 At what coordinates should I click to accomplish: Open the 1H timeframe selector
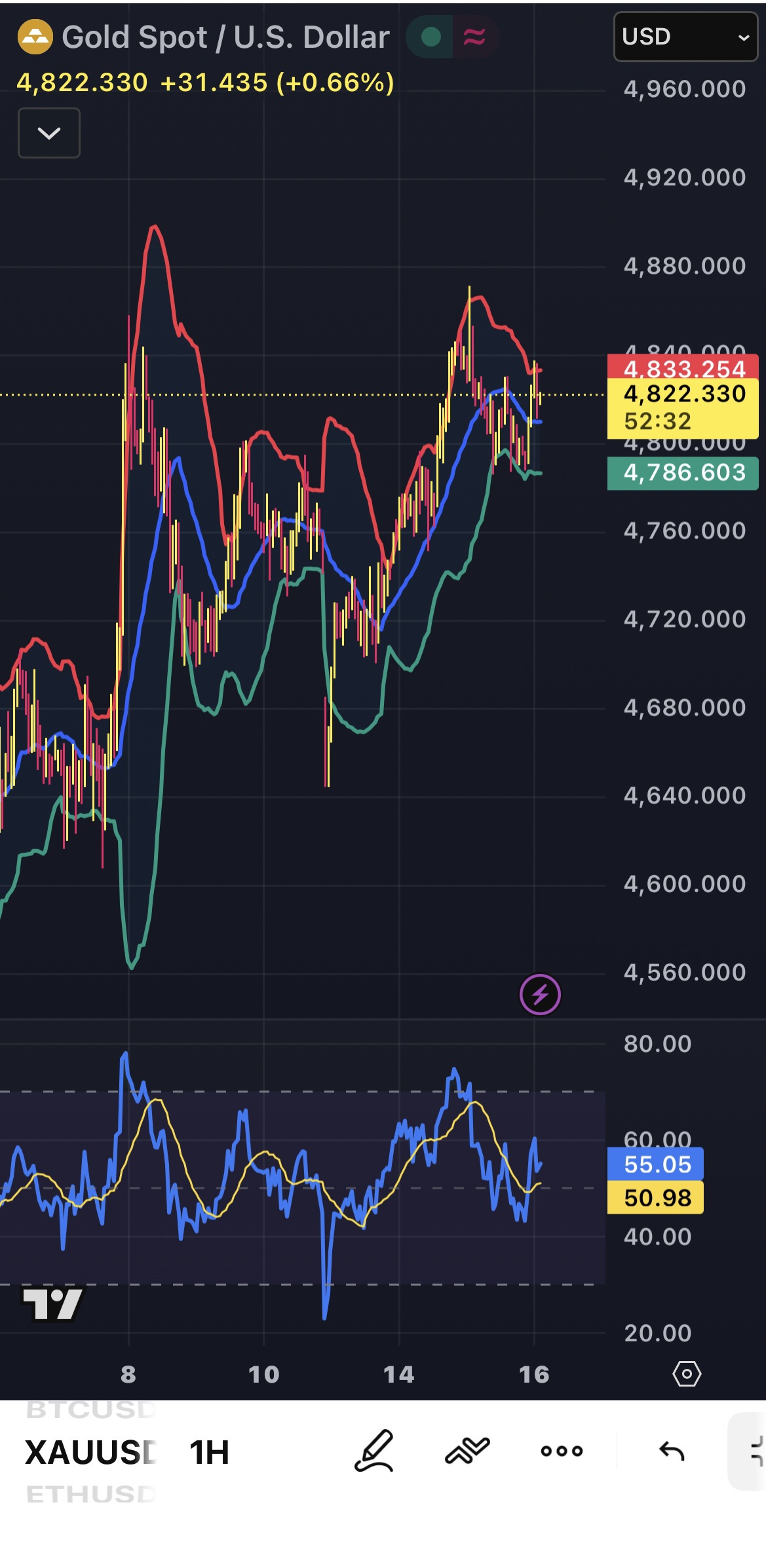tap(209, 1452)
